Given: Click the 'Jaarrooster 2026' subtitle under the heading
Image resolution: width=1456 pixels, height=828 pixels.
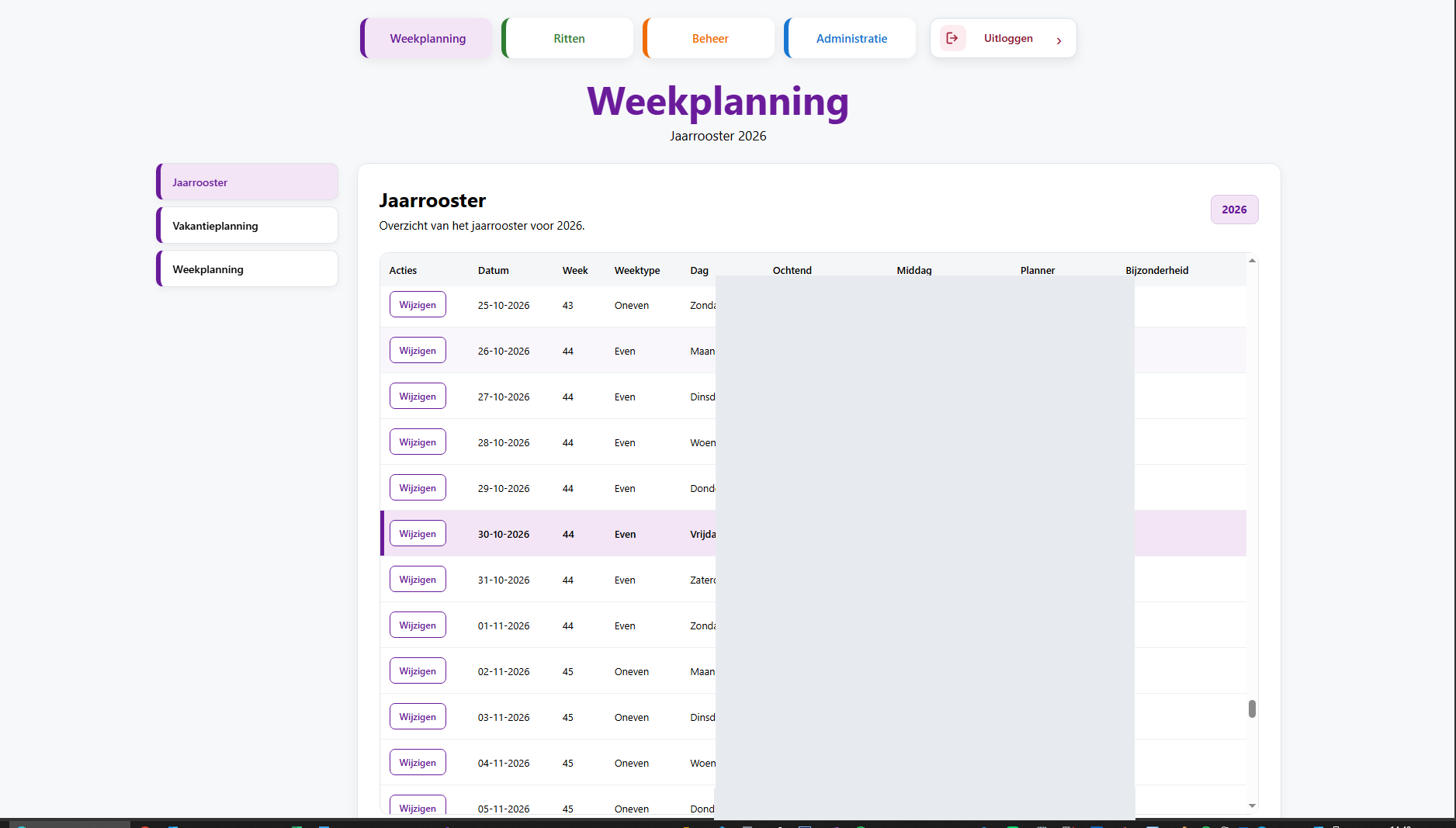Looking at the screenshot, I should click(x=718, y=136).
